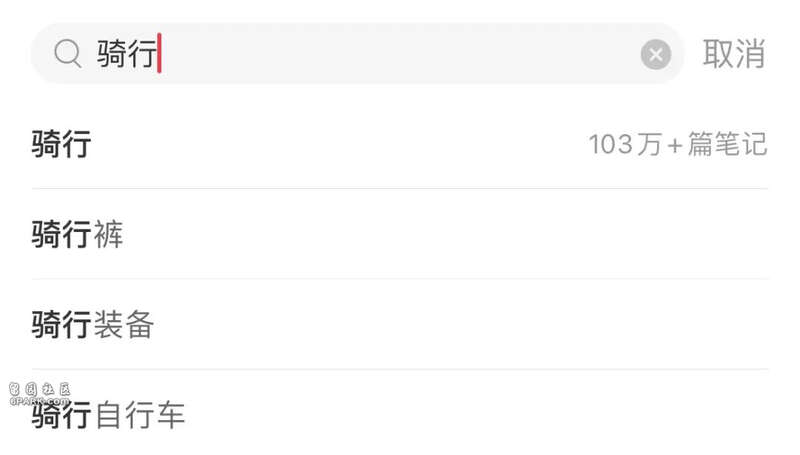Click blank space in the 骑行裤 row
Screen dimensions: 800x455
coord(445,234)
